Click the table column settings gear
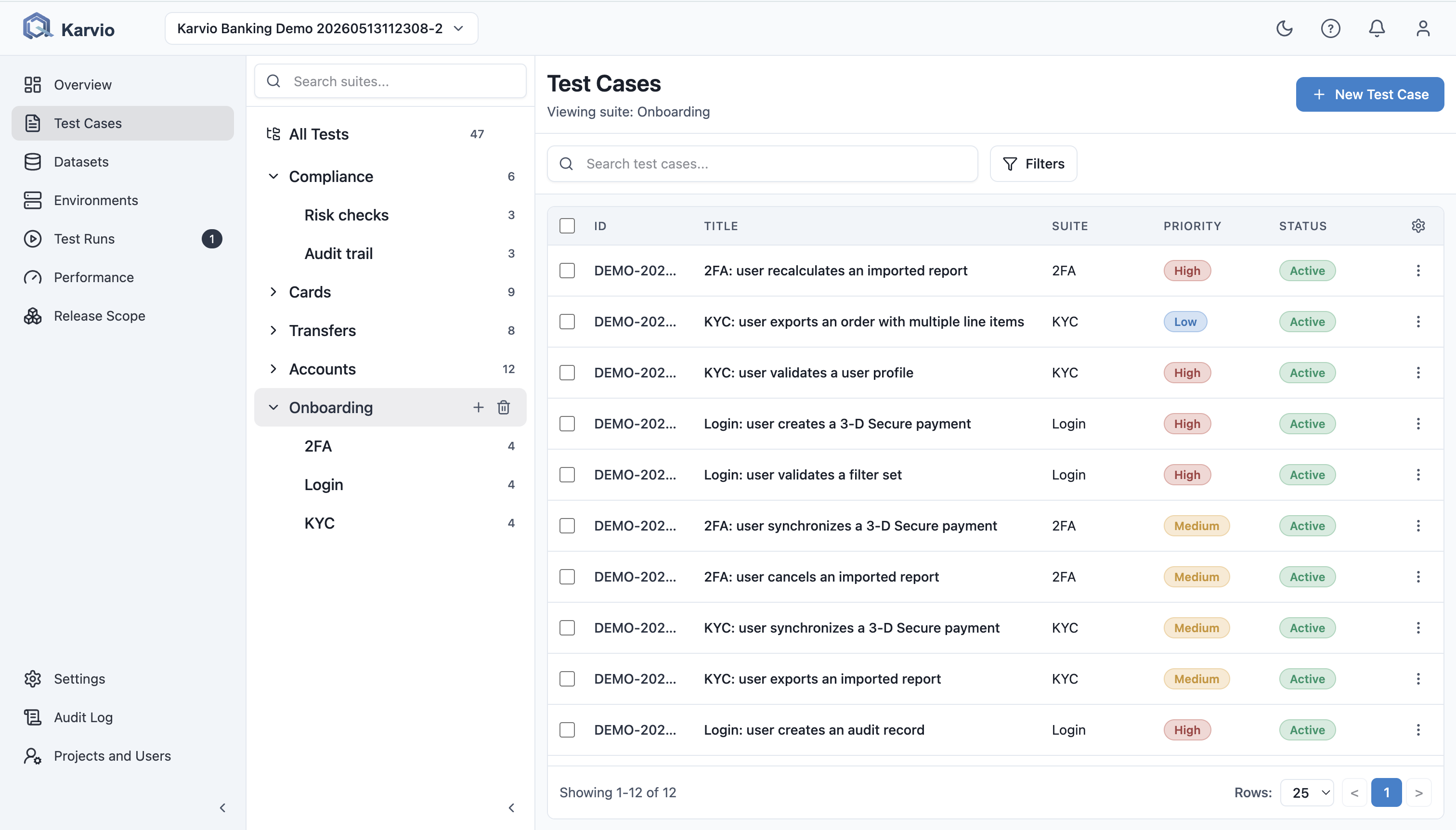1456x830 pixels. [x=1418, y=226]
